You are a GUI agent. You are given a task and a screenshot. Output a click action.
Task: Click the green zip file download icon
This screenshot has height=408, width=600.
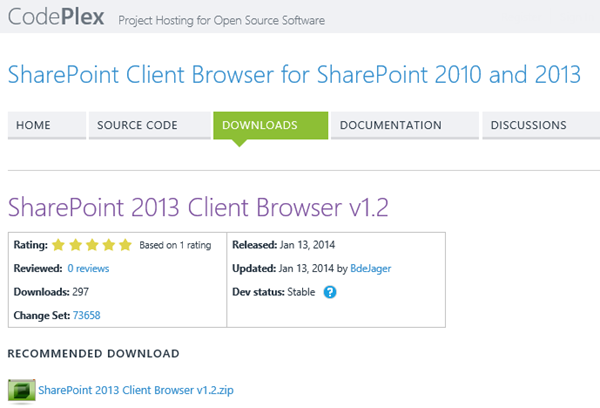pos(21,390)
